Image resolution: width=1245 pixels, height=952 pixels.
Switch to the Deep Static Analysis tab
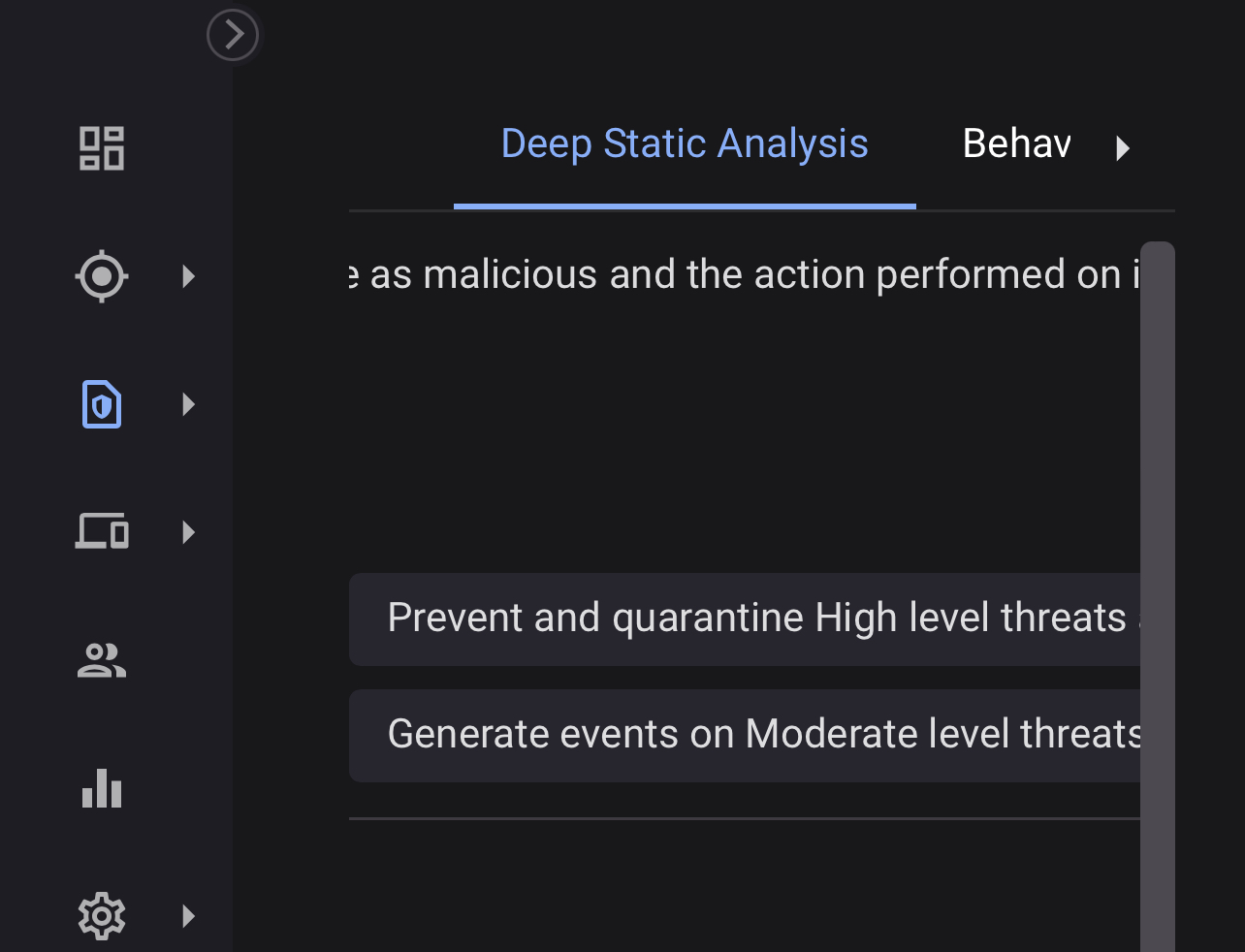click(x=685, y=144)
